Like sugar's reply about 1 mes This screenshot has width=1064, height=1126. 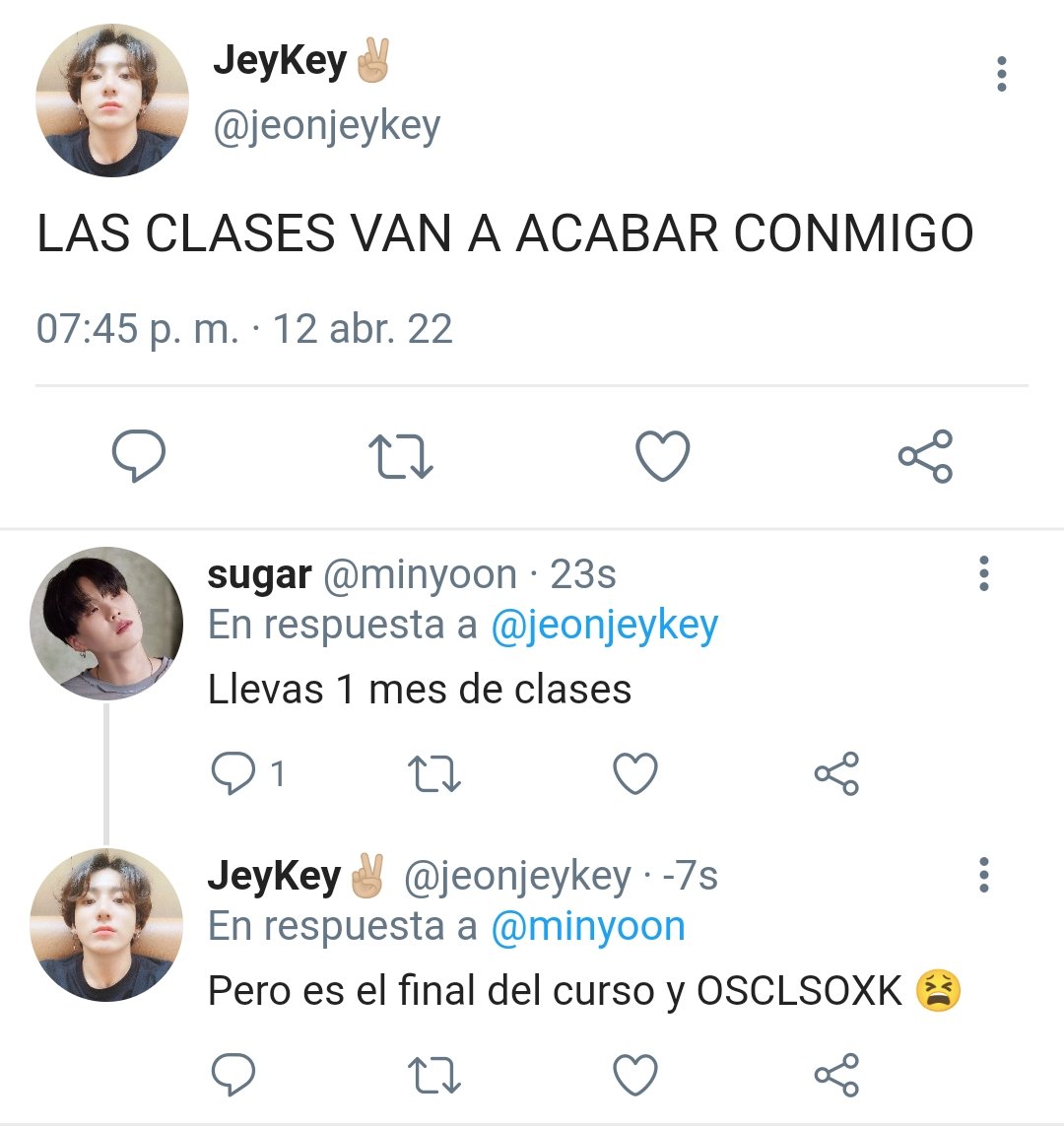click(635, 773)
